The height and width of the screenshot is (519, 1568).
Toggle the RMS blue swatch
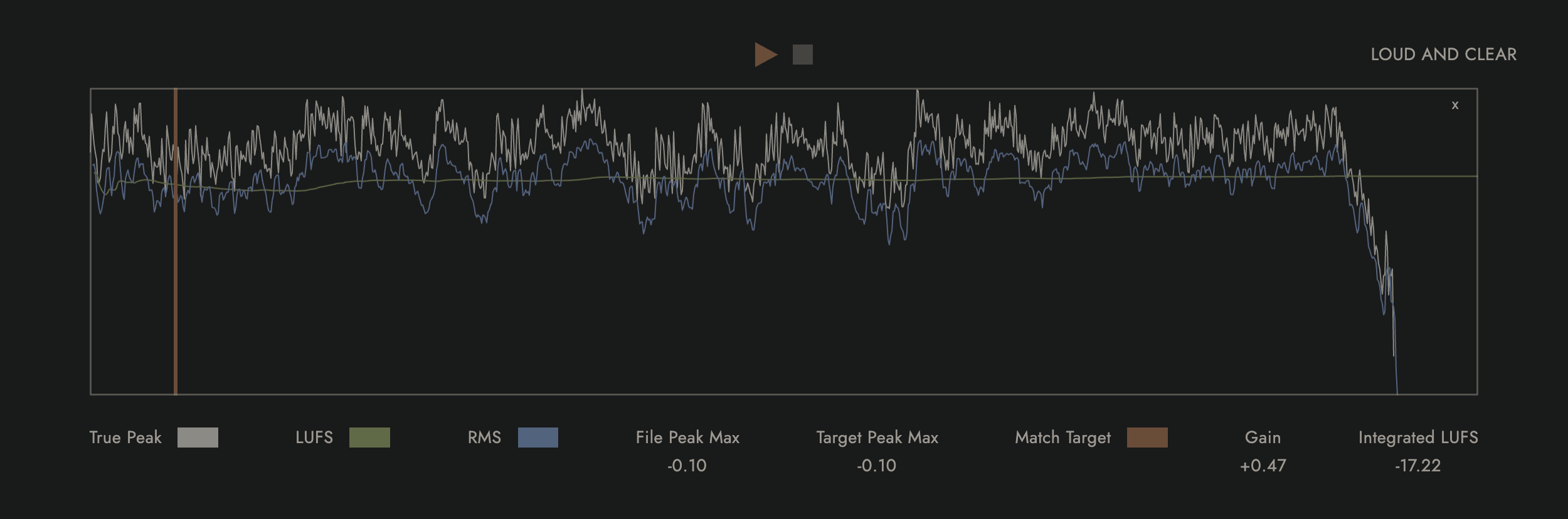[x=538, y=438]
